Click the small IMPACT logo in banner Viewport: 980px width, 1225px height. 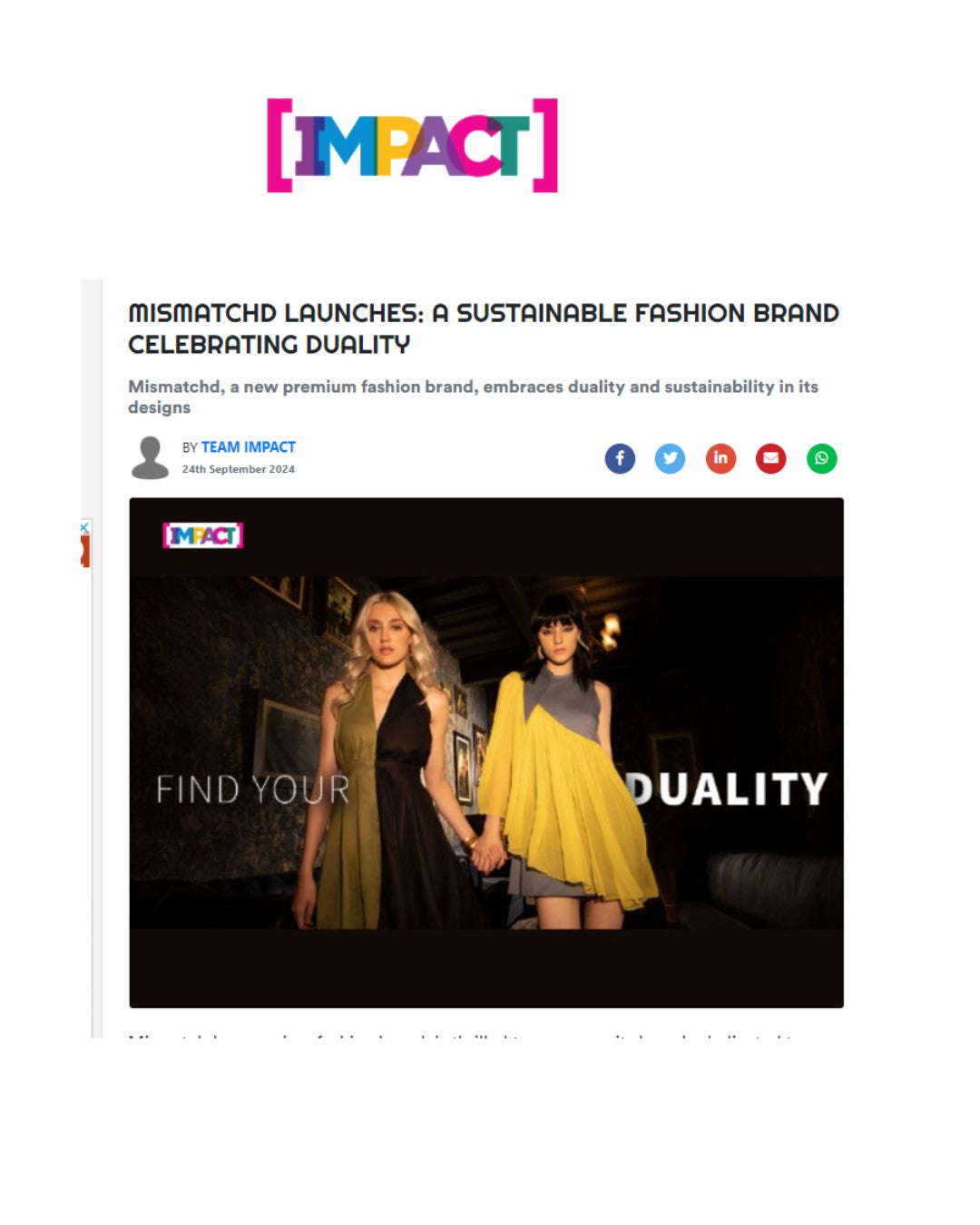[202, 535]
